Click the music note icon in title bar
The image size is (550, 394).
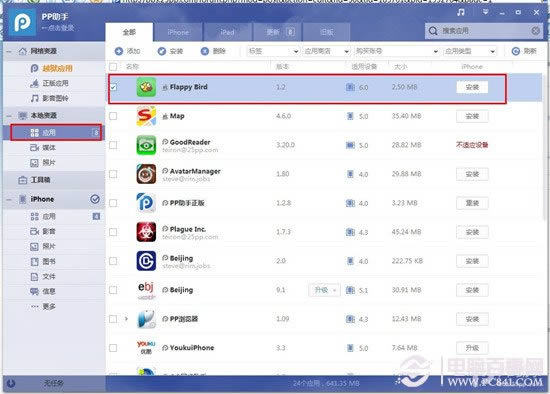[461, 12]
